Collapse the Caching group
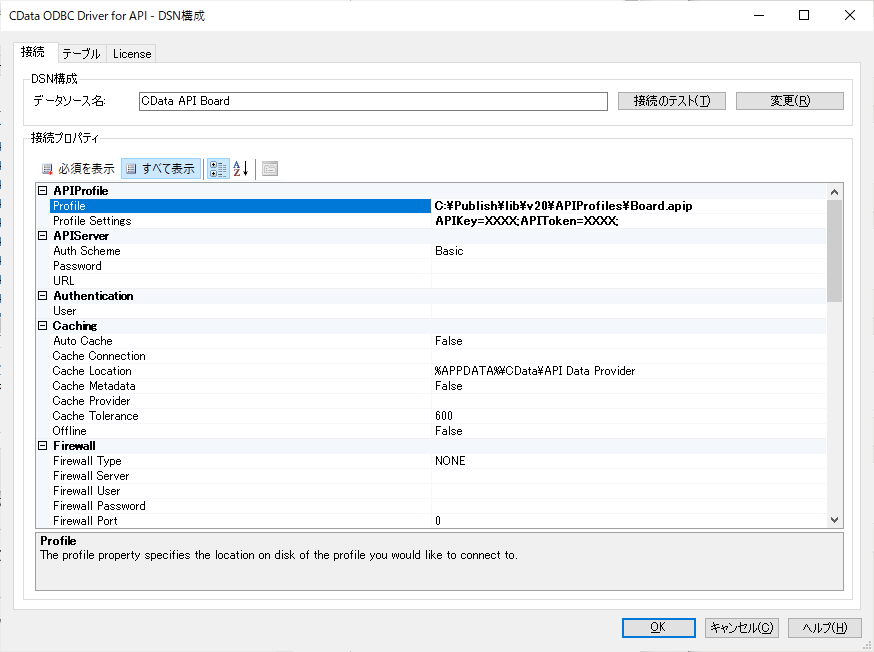The height and width of the screenshot is (652, 874). 43,326
